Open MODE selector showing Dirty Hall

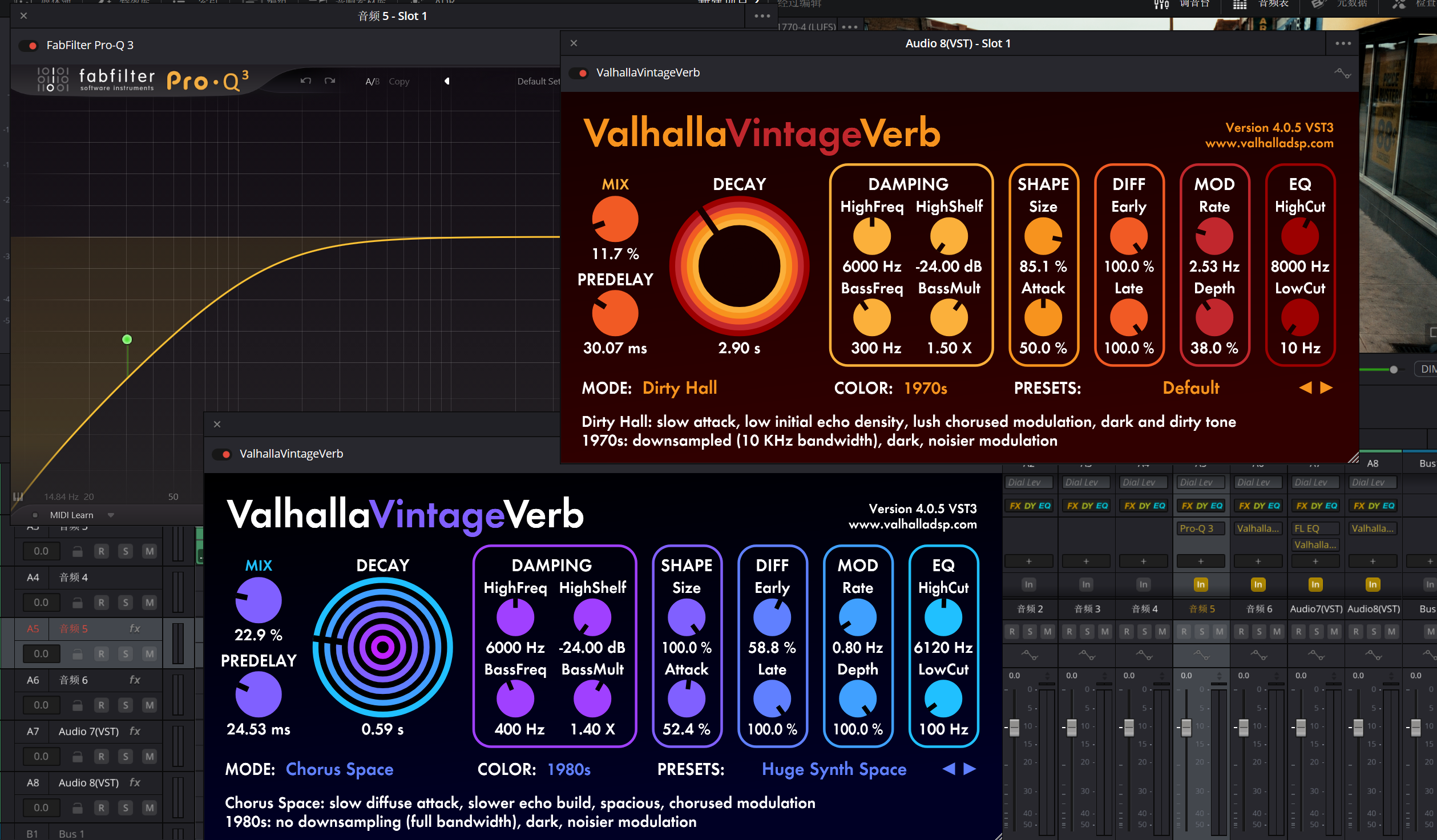(x=680, y=388)
